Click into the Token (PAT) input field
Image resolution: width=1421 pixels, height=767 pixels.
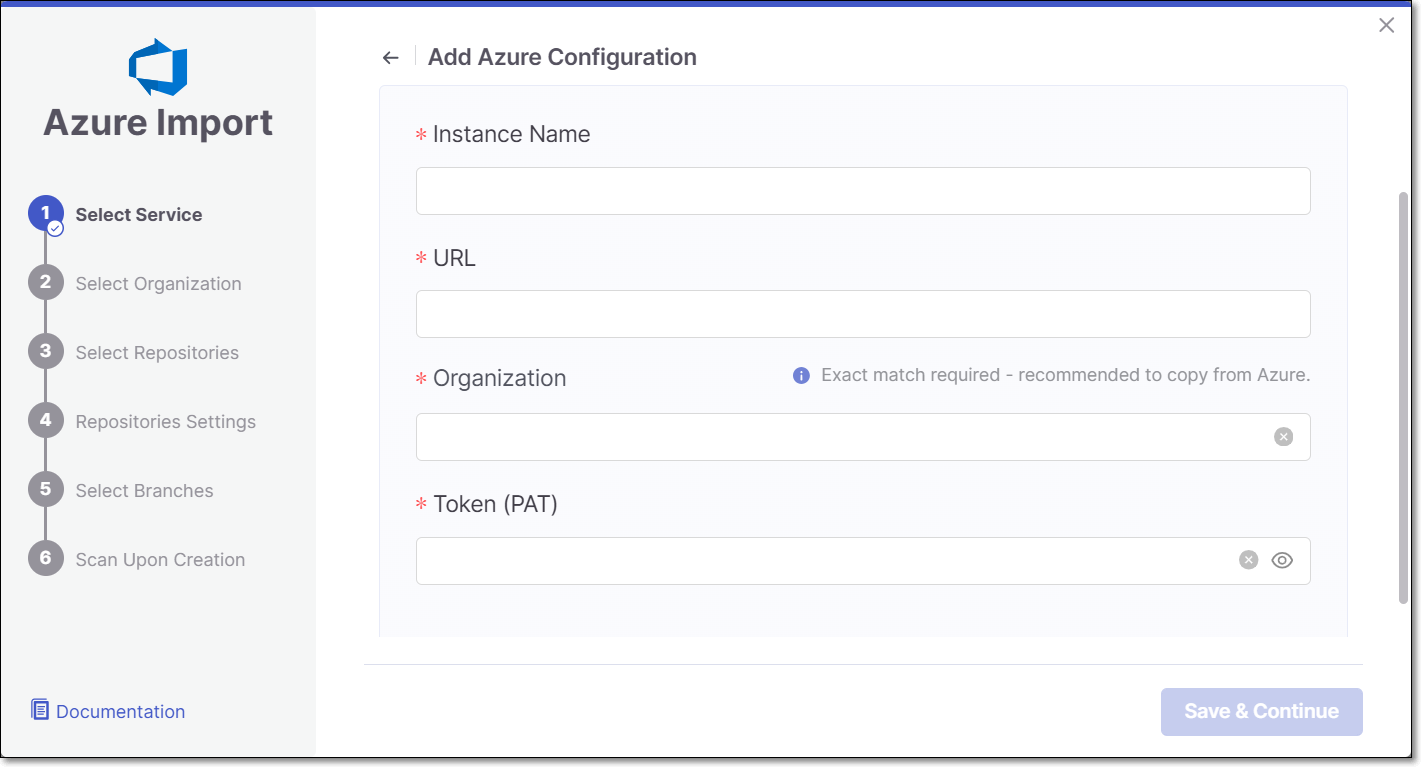click(863, 561)
